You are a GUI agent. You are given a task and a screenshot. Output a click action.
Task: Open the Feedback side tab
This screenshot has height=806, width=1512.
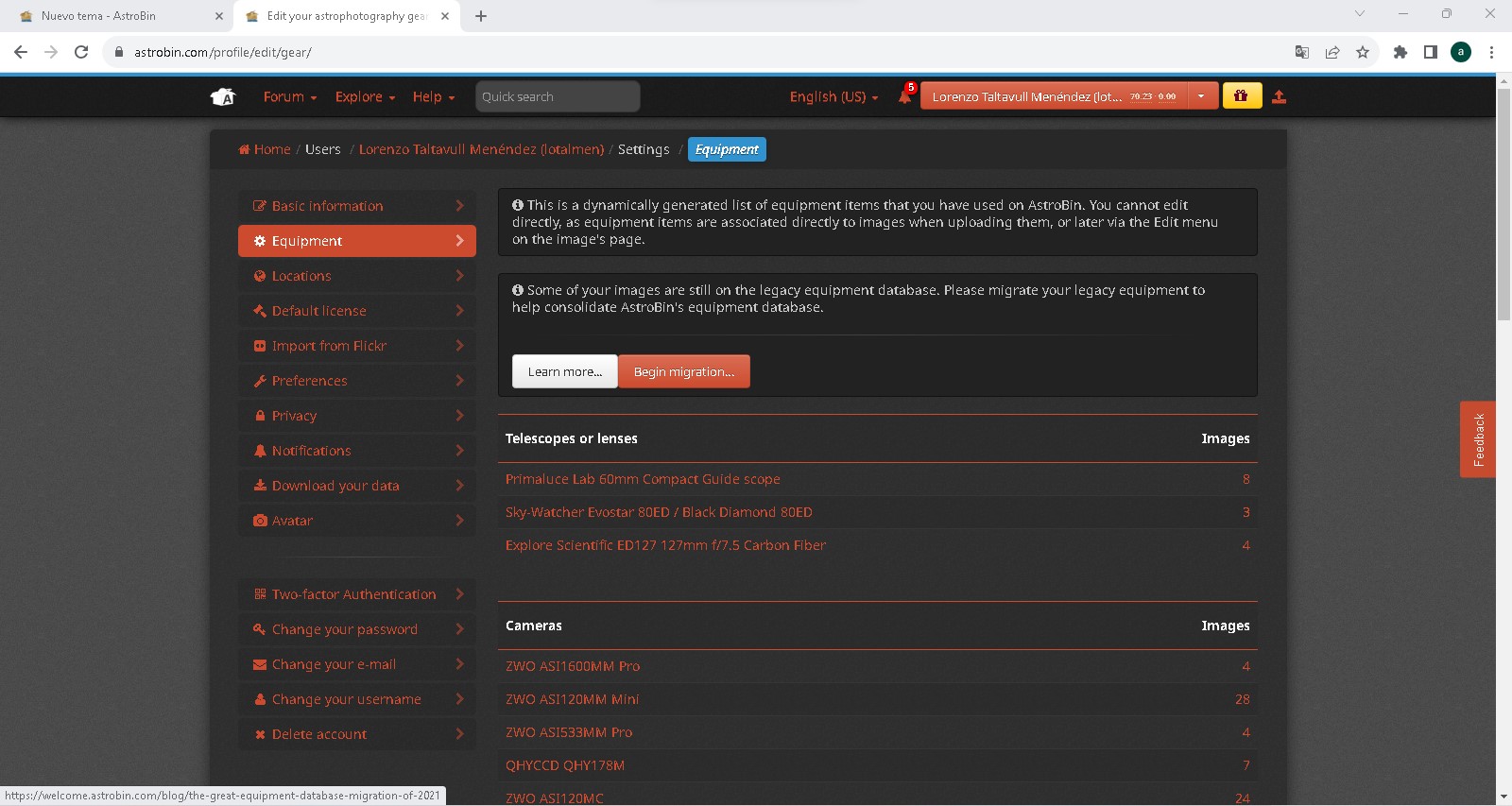[1478, 439]
